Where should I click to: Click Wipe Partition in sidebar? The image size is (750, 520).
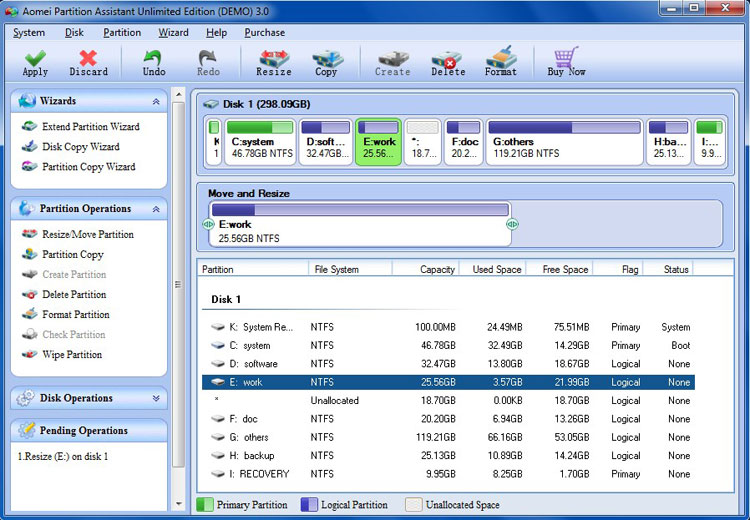click(x=71, y=355)
